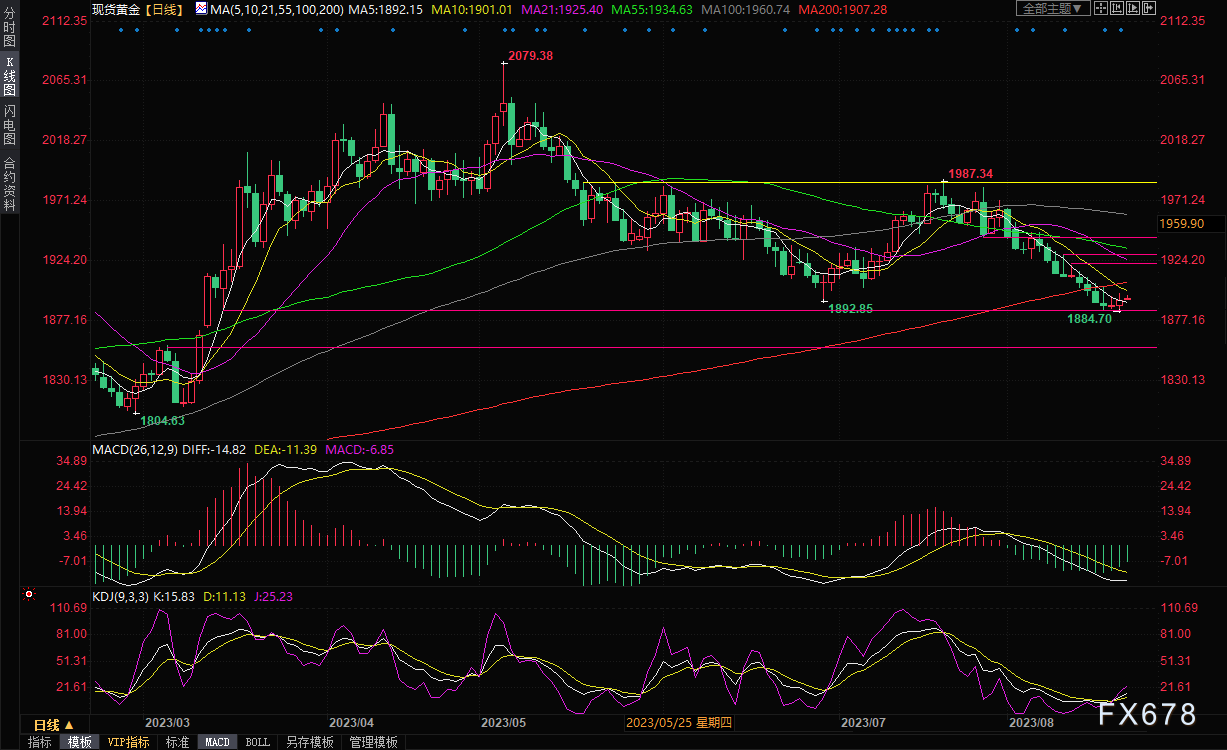Click the red circle icon beside KDJ
1227x750 pixels.
pos(28,595)
